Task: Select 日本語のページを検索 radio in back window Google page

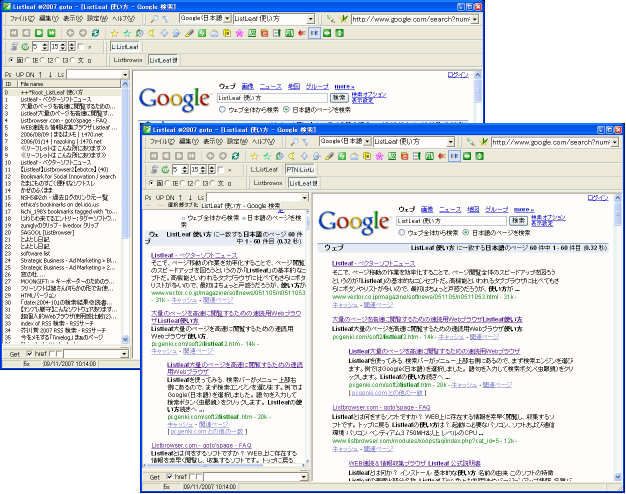Action: click(x=286, y=110)
